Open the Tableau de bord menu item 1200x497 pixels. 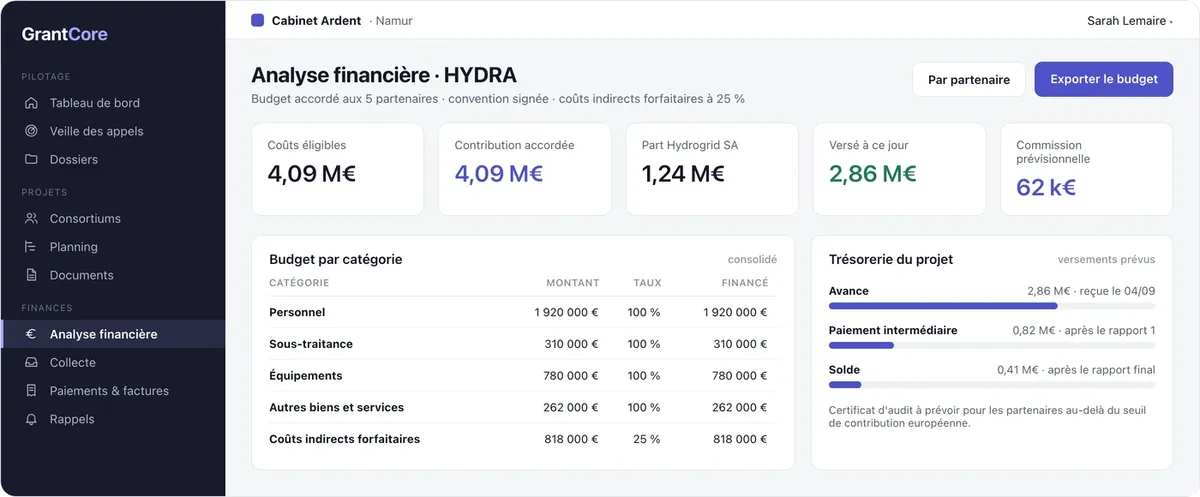coord(113,103)
